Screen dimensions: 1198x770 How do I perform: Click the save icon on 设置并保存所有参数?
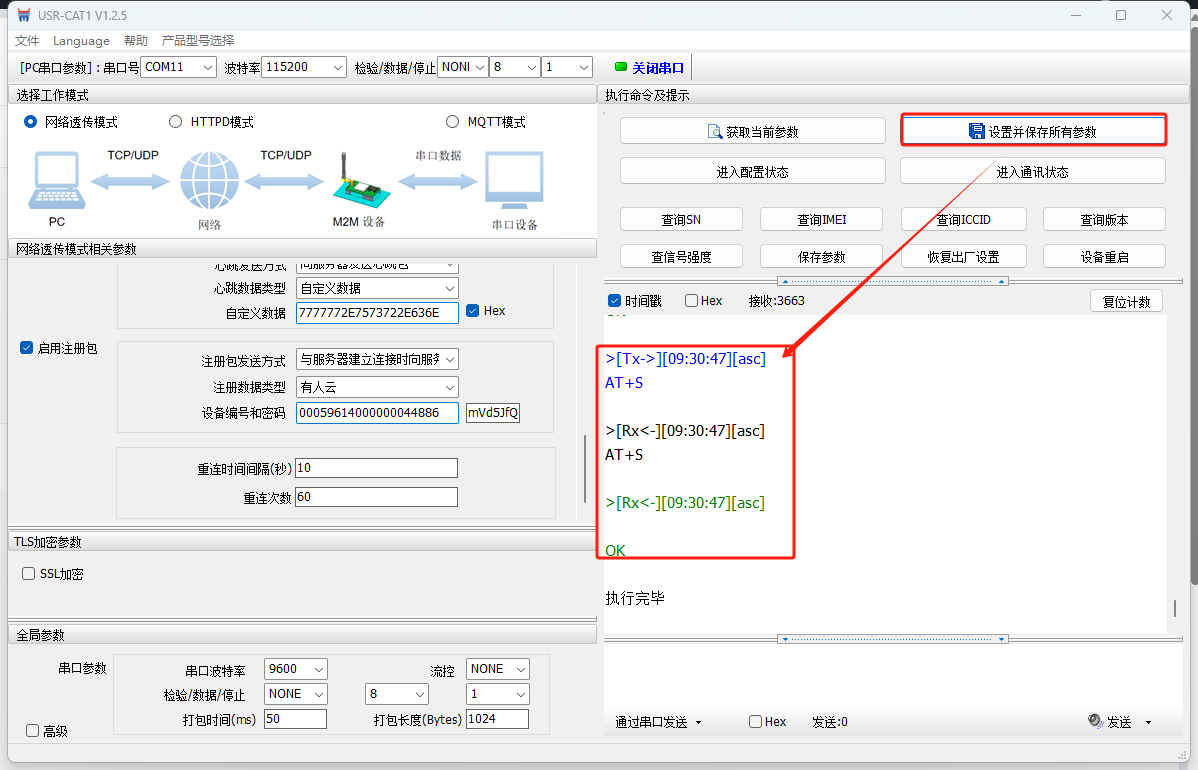pyautogui.click(x=976, y=131)
